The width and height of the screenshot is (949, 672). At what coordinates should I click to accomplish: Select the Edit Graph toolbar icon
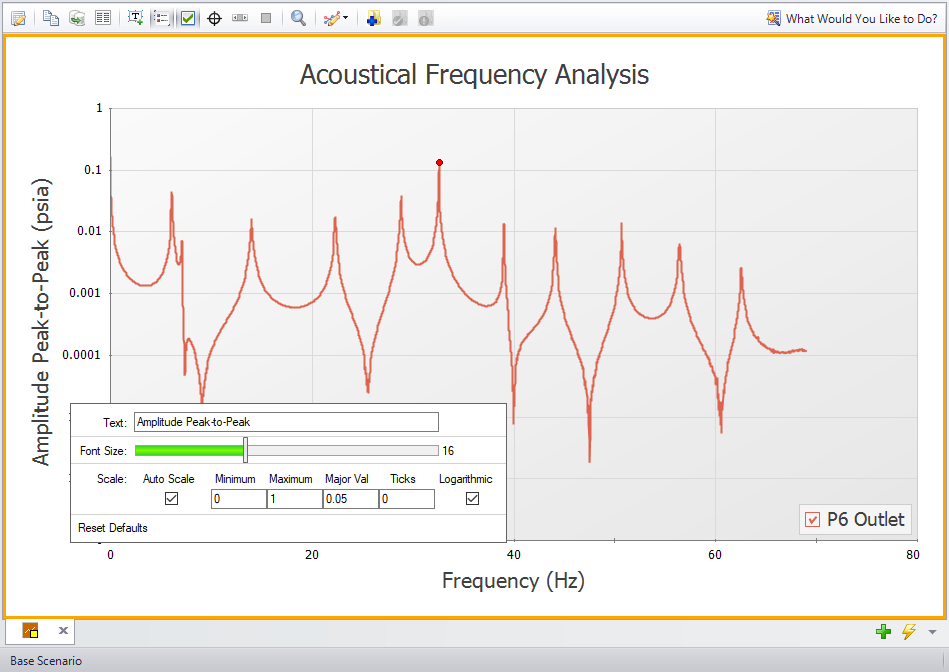tap(18, 17)
